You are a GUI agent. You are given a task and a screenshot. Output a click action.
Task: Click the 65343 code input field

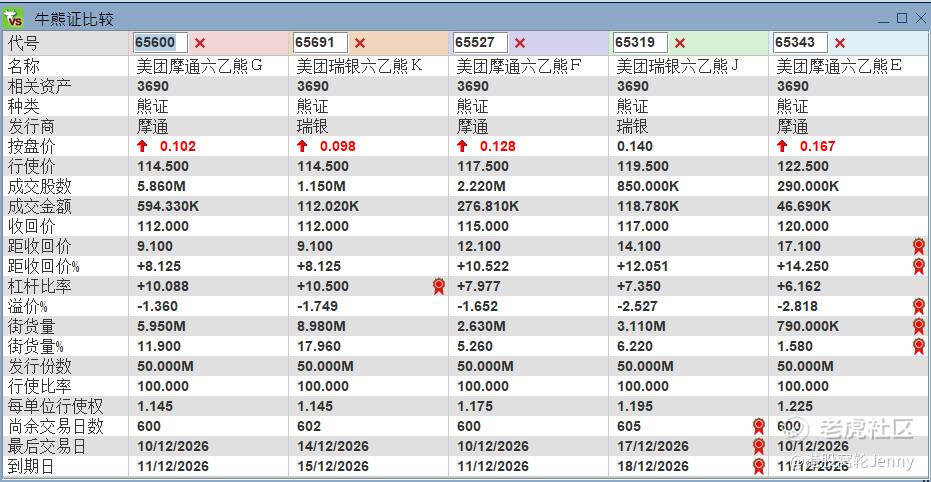(800, 43)
